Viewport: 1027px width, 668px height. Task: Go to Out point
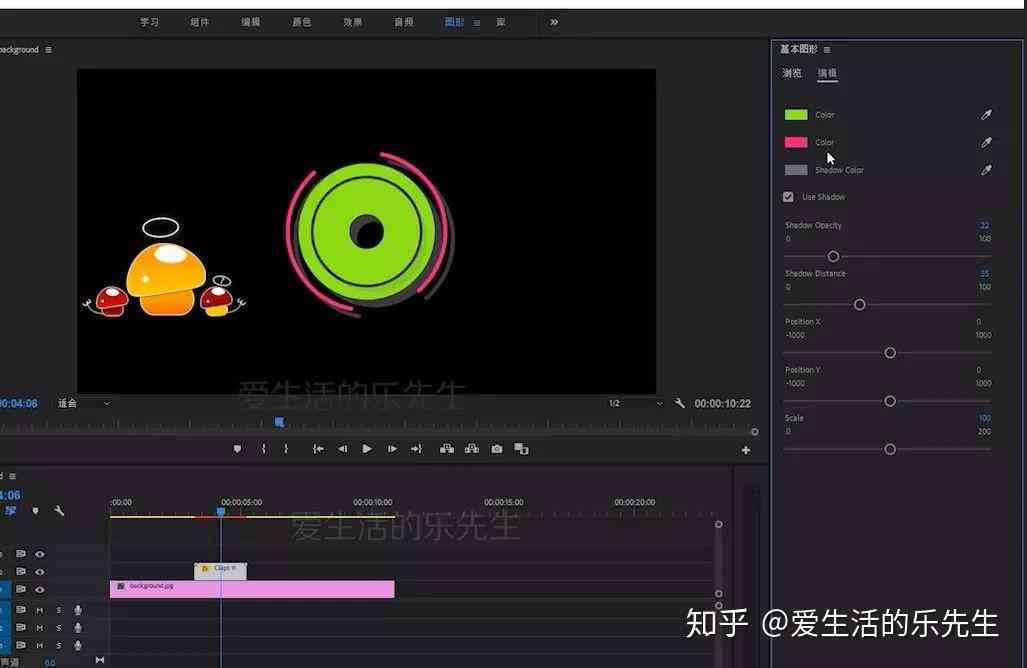pyautogui.click(x=417, y=449)
